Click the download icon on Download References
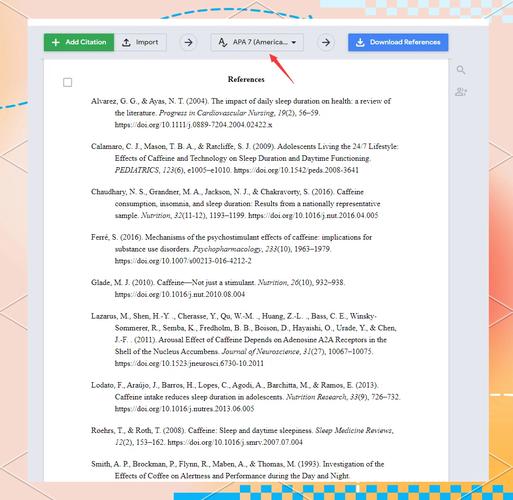Viewport: 513px width, 500px height. pos(360,42)
